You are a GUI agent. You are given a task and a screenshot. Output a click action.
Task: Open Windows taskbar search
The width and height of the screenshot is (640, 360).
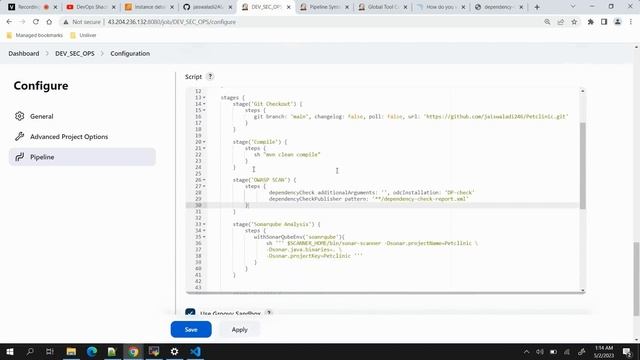point(30,351)
